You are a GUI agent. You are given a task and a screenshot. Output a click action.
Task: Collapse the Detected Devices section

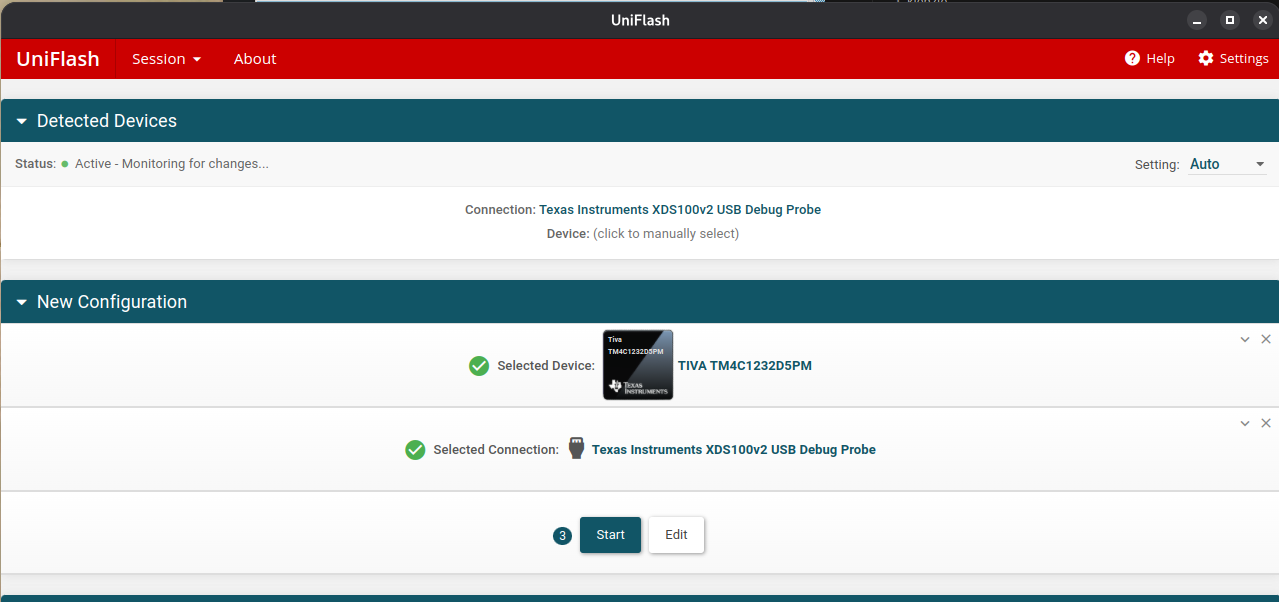click(x=22, y=121)
